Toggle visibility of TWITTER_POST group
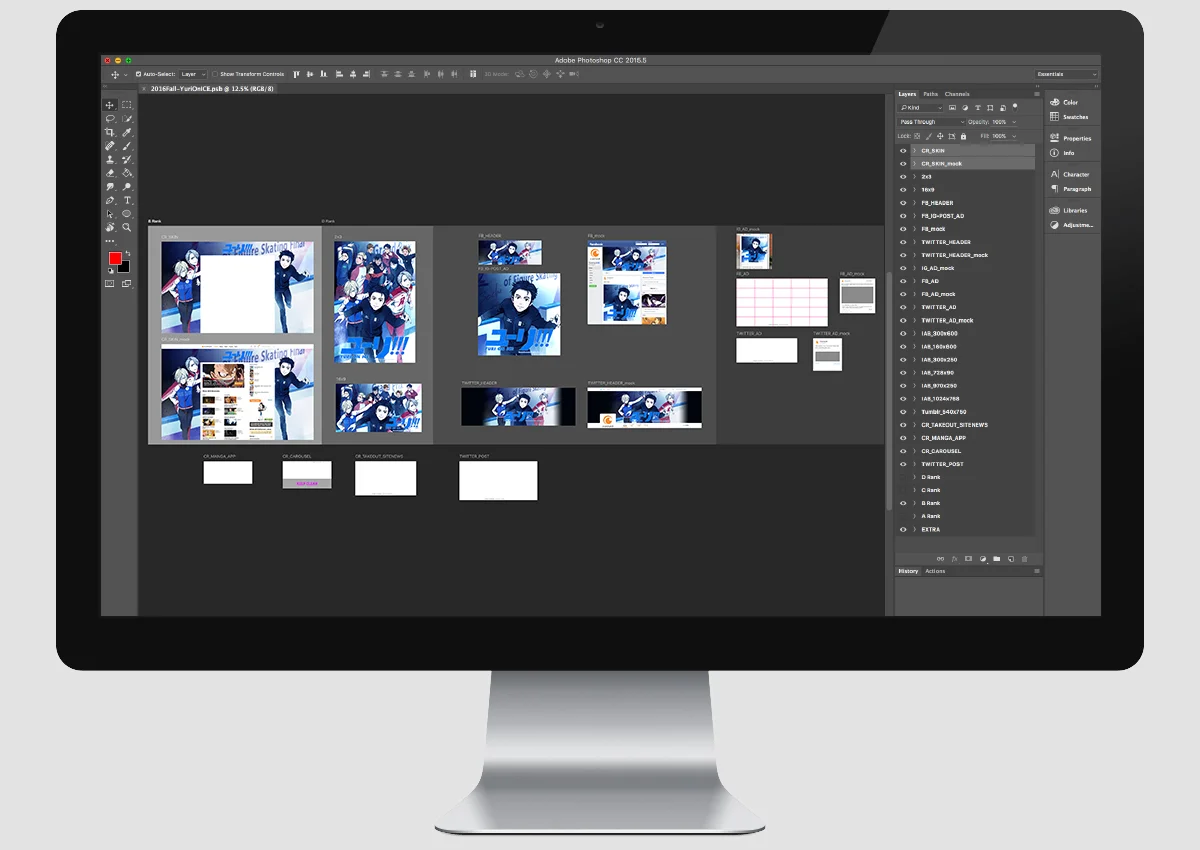Viewport: 1200px width, 850px height. [x=903, y=464]
